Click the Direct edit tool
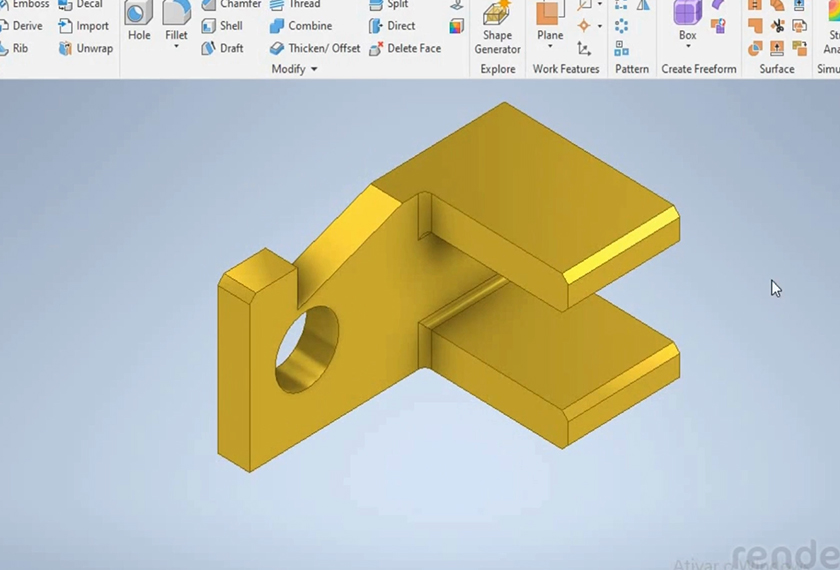The width and height of the screenshot is (840, 570). point(391,26)
